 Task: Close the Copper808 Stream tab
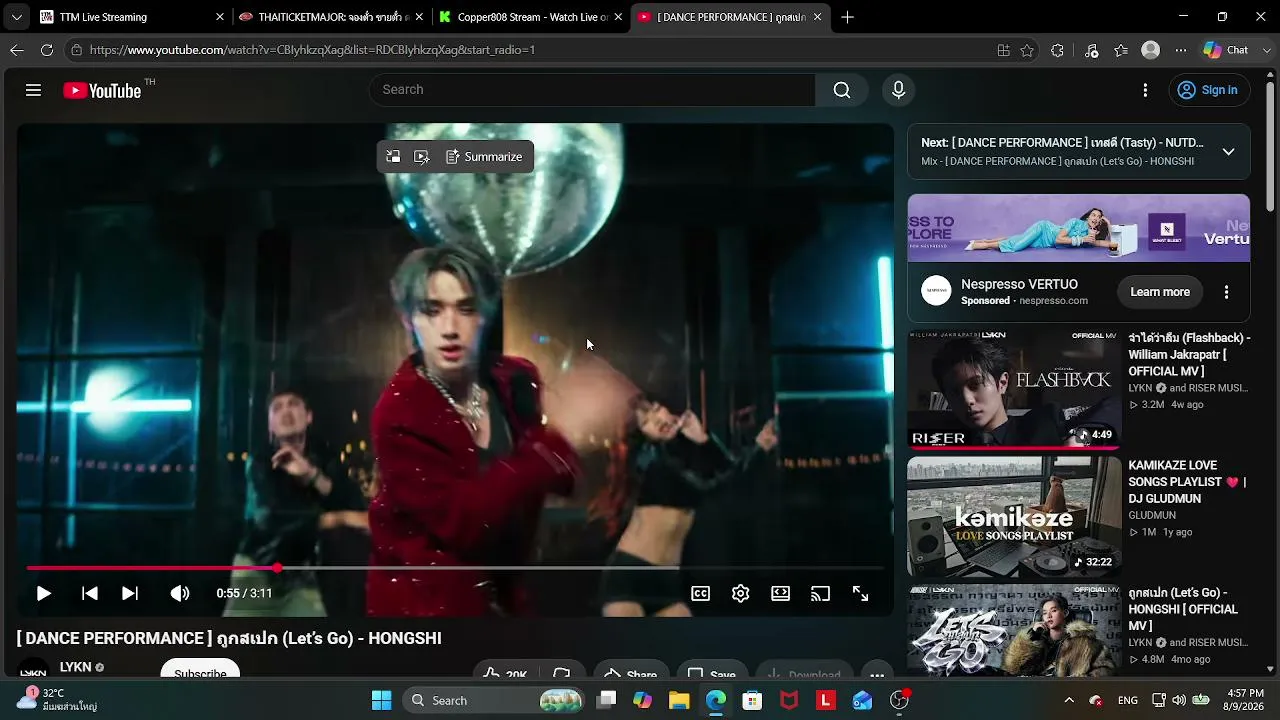[618, 17]
